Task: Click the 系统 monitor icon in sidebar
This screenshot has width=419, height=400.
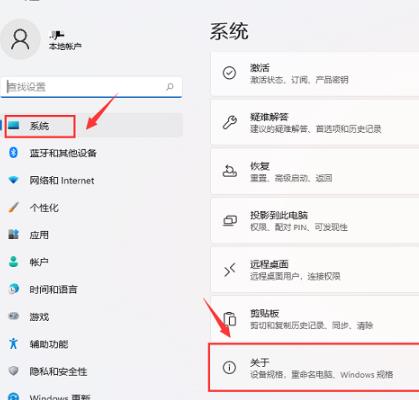Action: (x=14, y=126)
